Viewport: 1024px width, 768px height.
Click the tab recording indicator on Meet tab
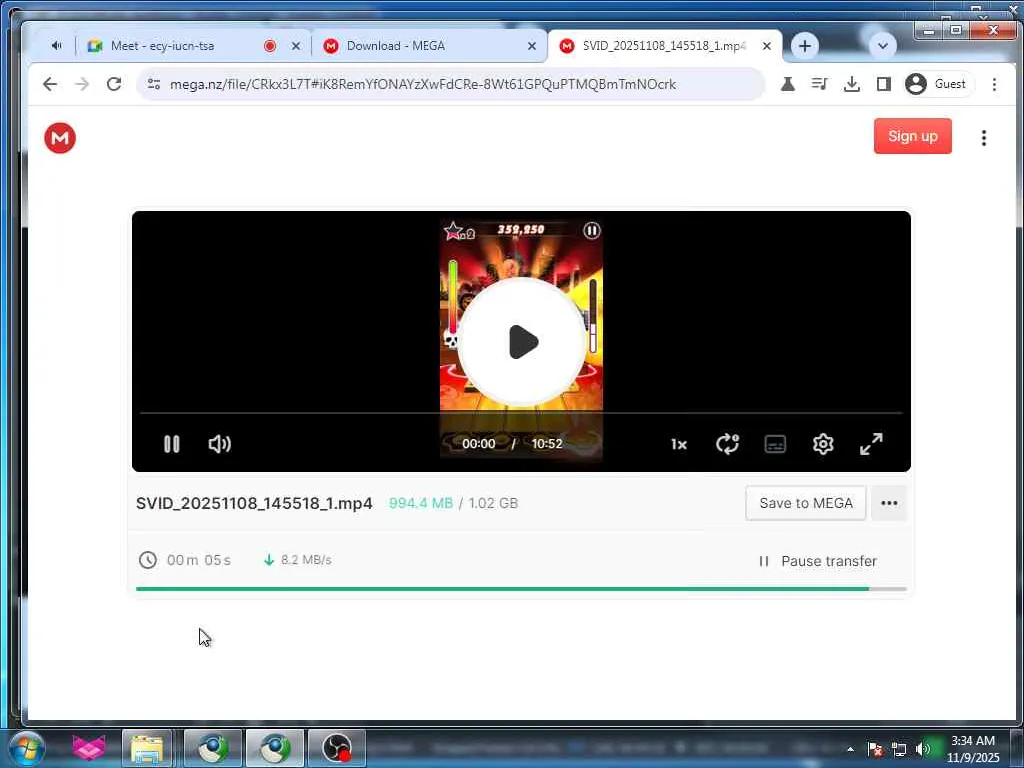click(270, 46)
